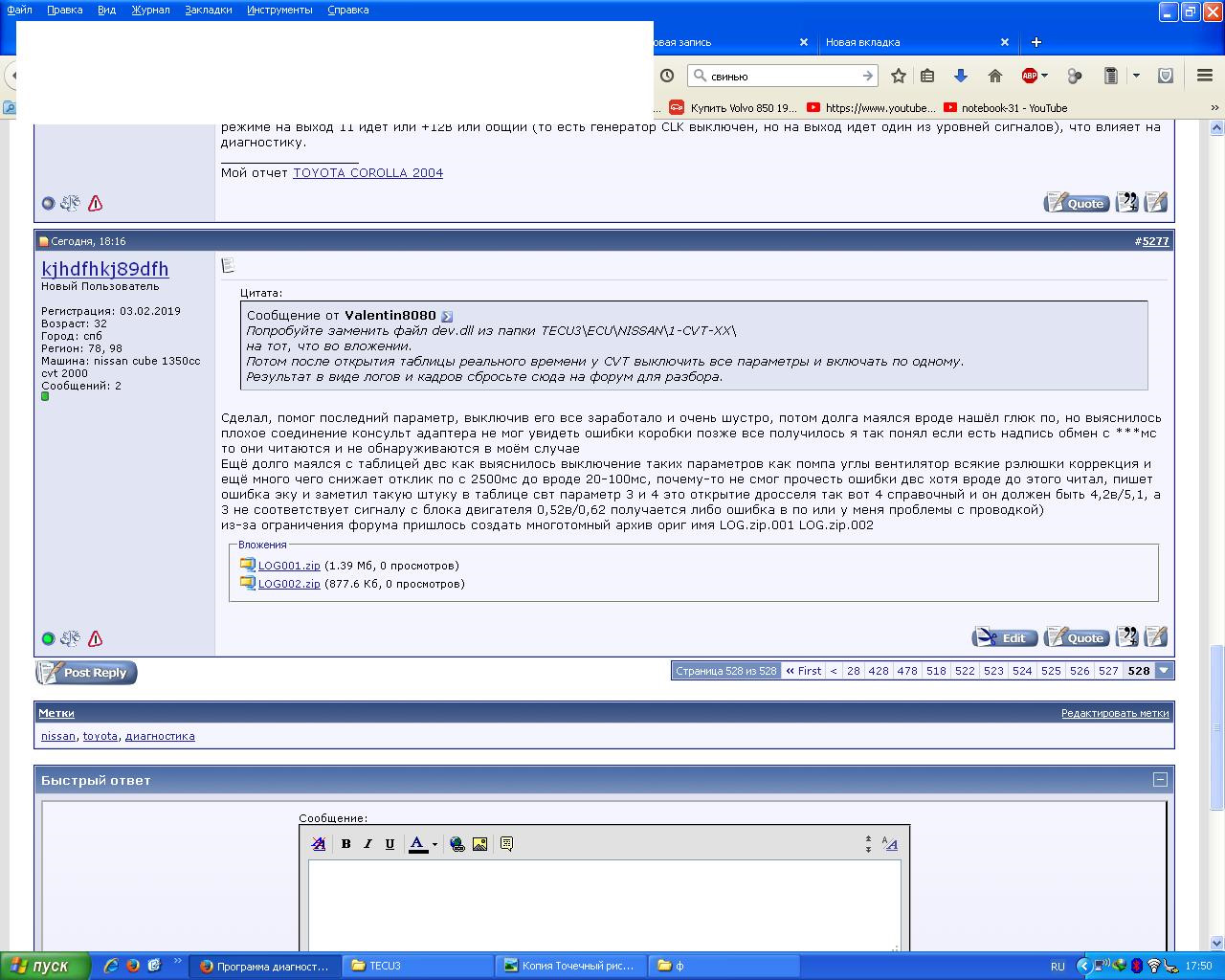Insert hyperlink using globe icon

457,844
